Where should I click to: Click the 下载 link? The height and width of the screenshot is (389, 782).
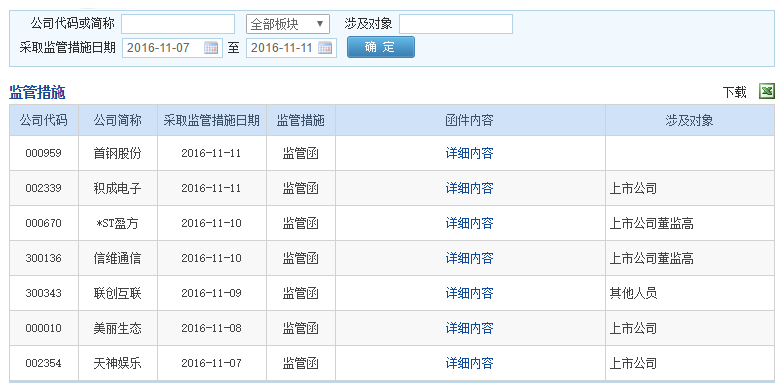tap(735, 92)
